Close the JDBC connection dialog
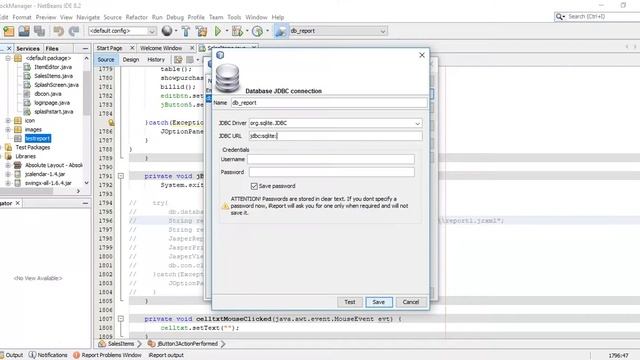Image resolution: width=640 pixels, height=360 pixels. click(422, 55)
